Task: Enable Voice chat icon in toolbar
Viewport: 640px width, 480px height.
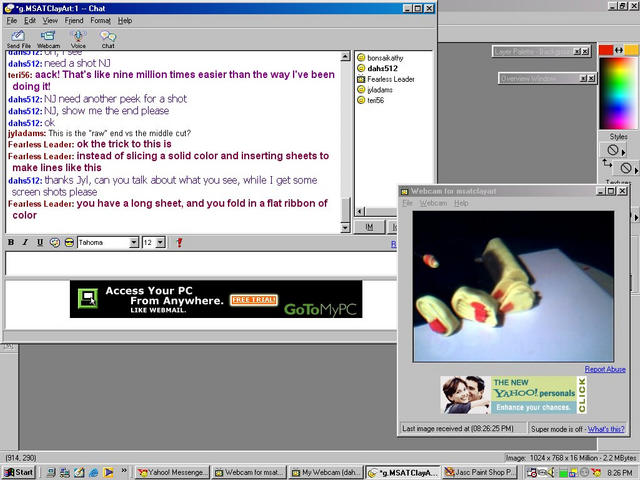Action: 78,39
